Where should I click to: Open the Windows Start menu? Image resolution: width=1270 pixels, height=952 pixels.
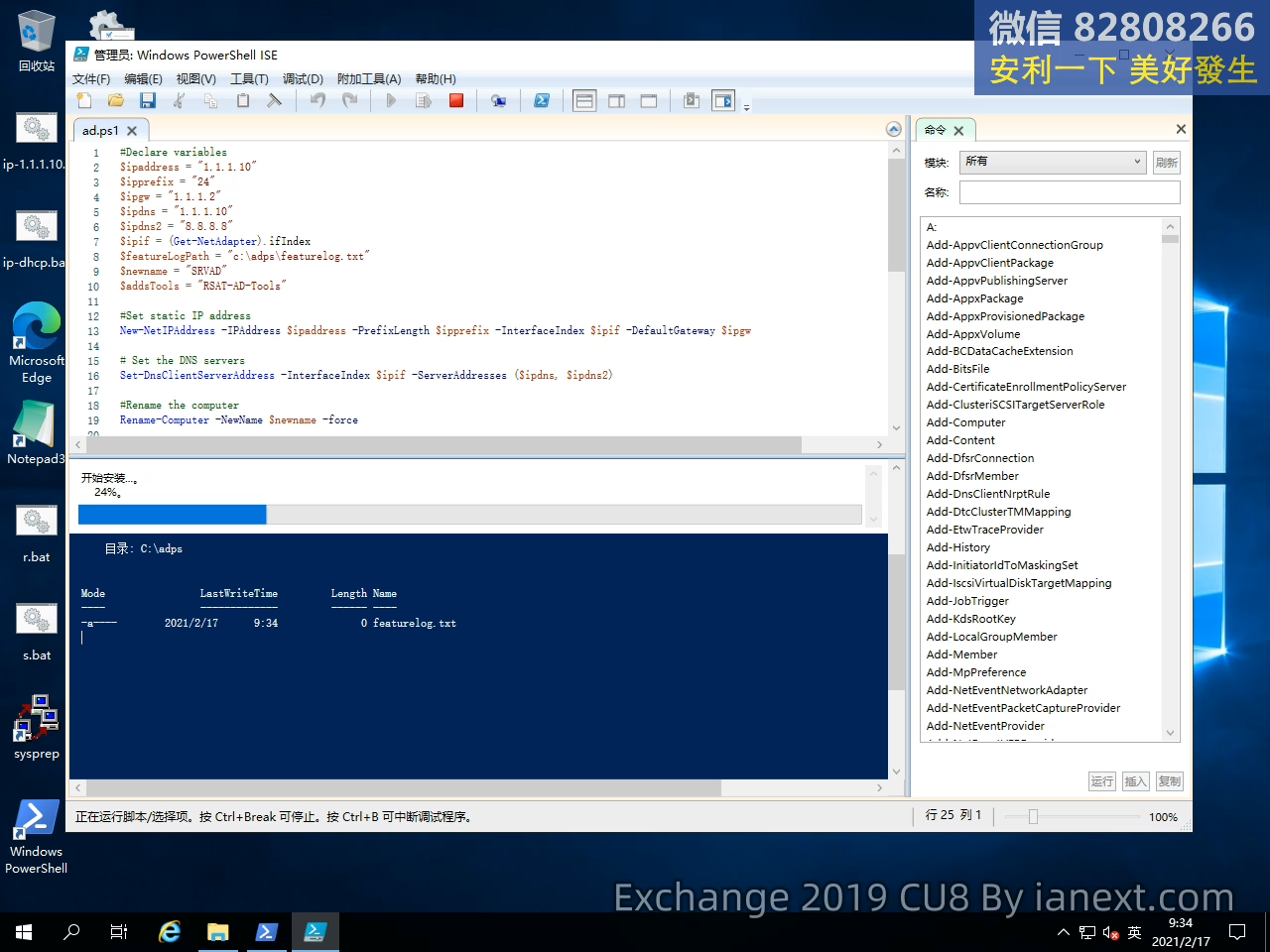24,932
